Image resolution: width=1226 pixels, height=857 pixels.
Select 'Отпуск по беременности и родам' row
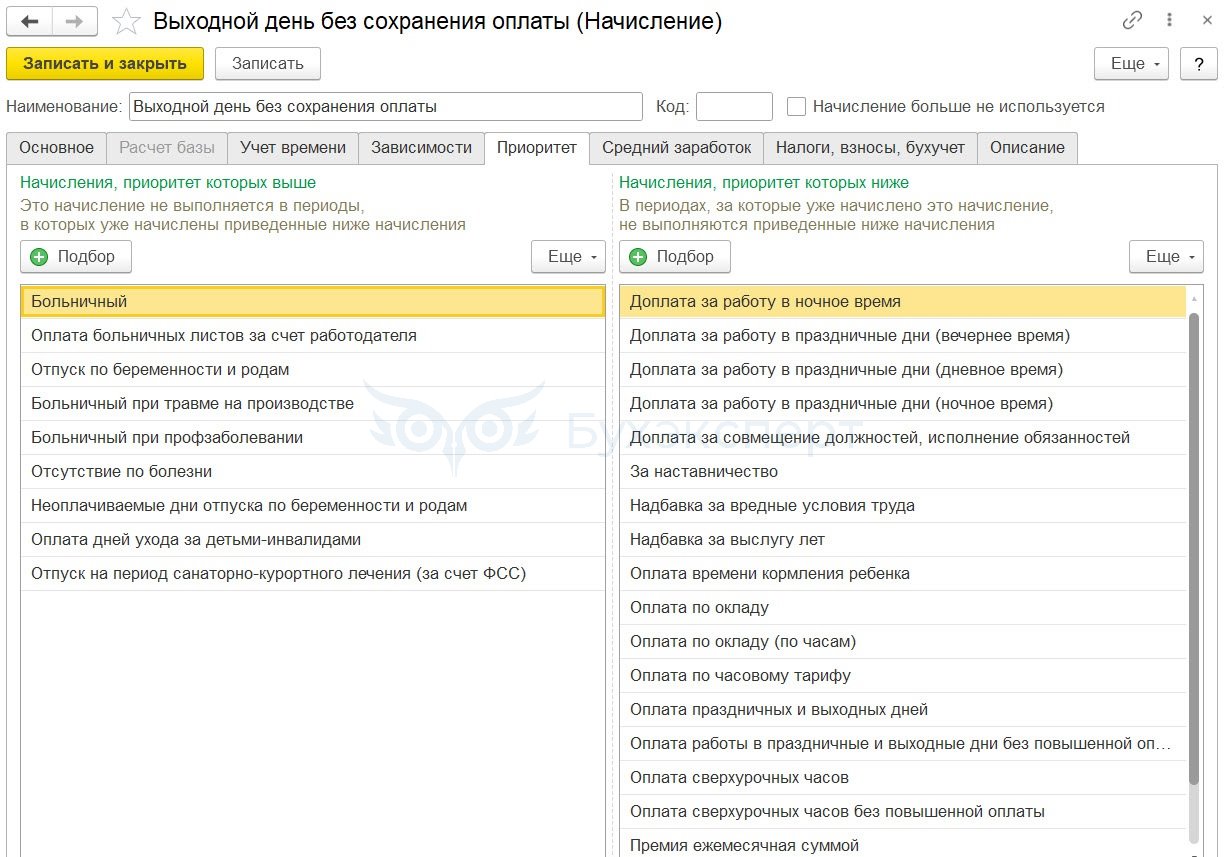(160, 370)
